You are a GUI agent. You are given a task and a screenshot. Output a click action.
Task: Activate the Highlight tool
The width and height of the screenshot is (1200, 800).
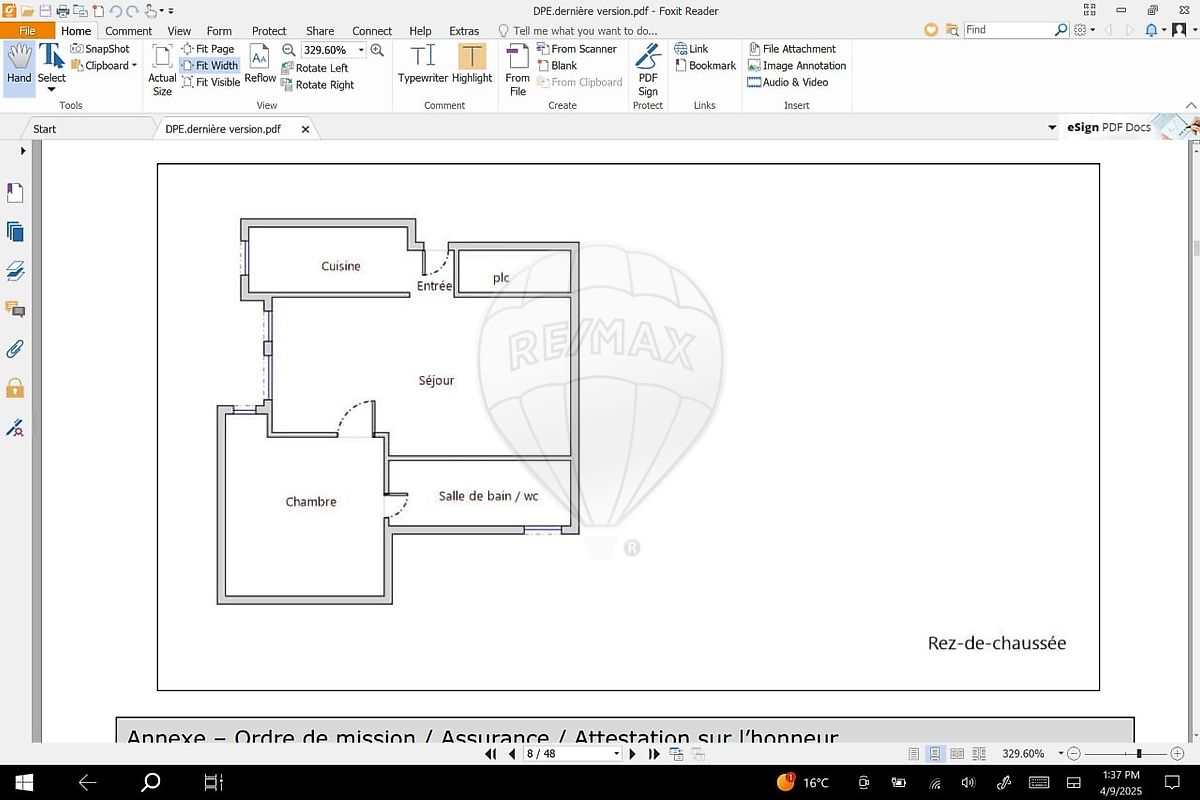click(471, 63)
